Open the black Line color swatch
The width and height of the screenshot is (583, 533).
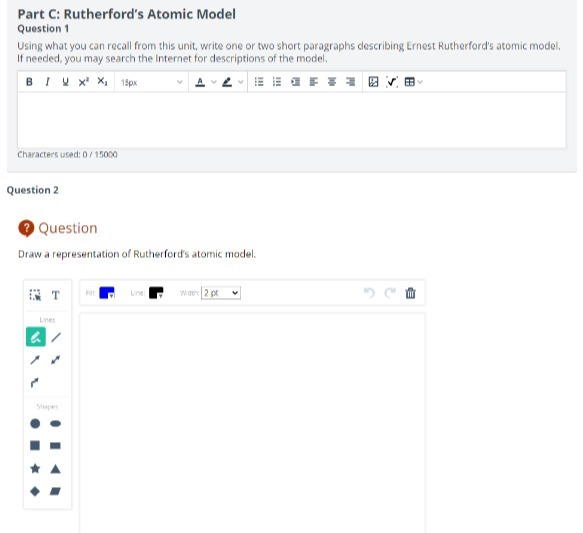point(156,293)
